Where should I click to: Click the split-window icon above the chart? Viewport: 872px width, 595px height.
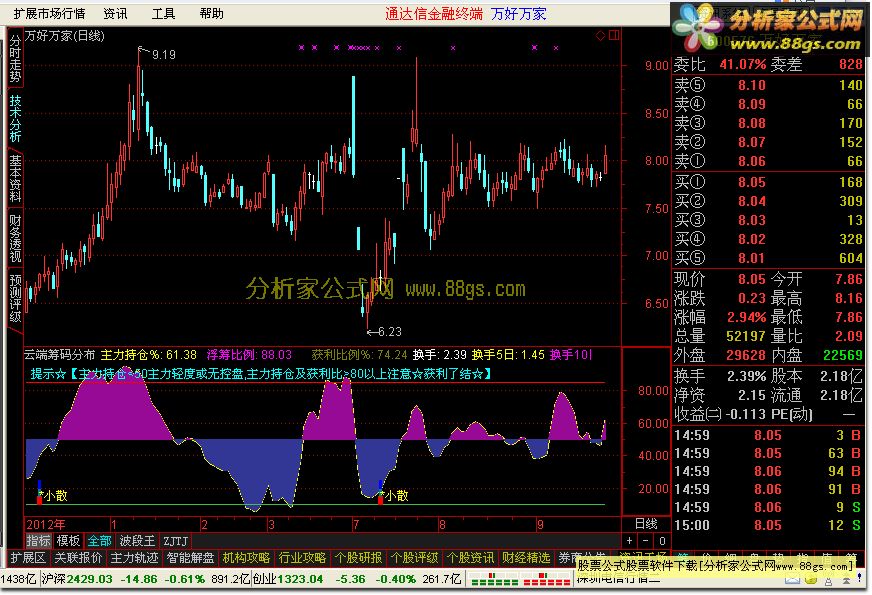(x=614, y=36)
